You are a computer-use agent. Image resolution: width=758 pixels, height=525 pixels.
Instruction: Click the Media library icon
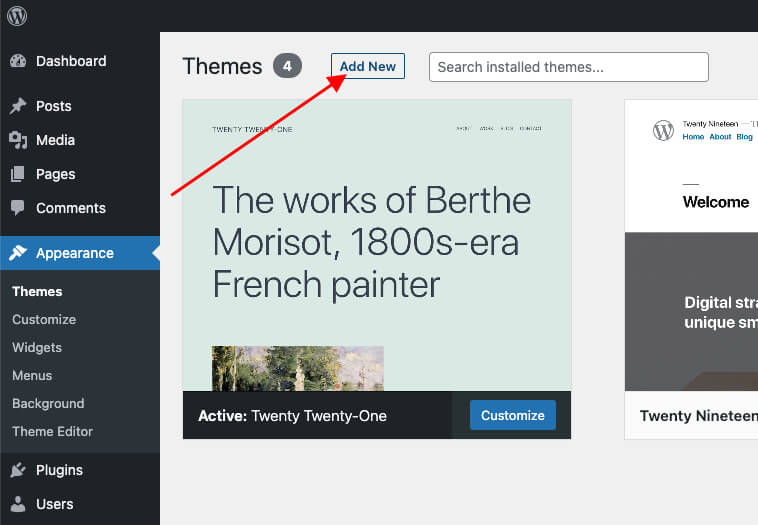point(18,140)
